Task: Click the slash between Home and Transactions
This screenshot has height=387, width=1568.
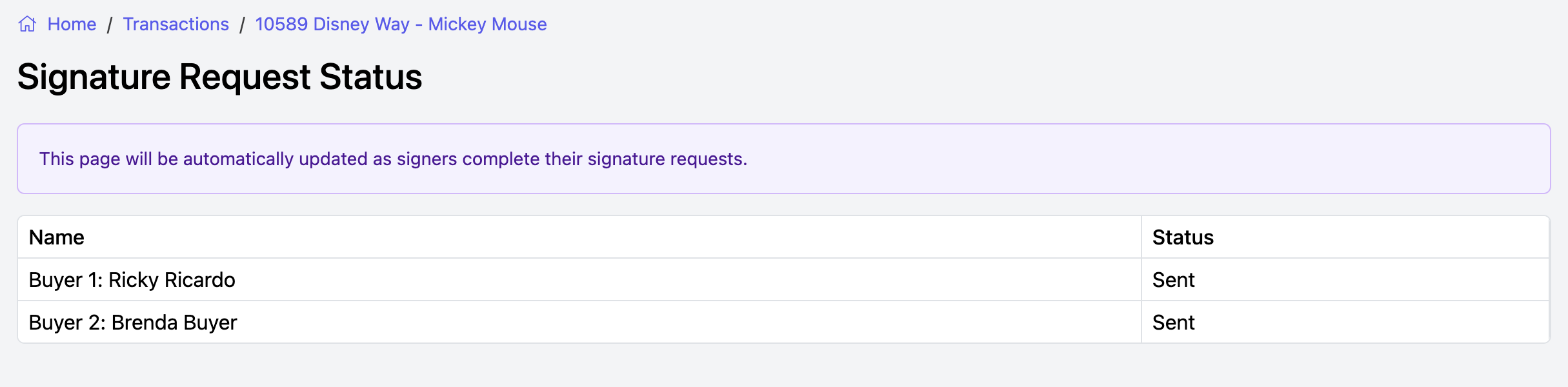Action: pyautogui.click(x=110, y=25)
